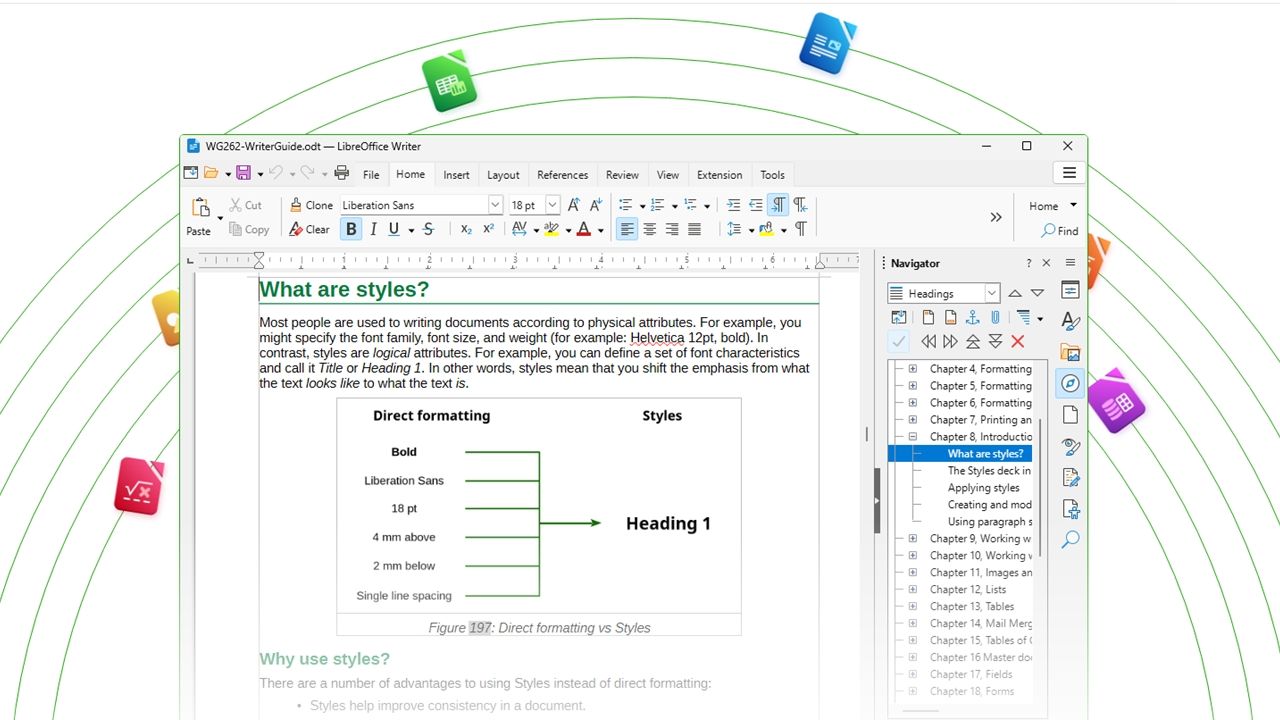This screenshot has height=720, width=1280.
Task: Toggle Center paragraph alignment
Action: tap(650, 229)
